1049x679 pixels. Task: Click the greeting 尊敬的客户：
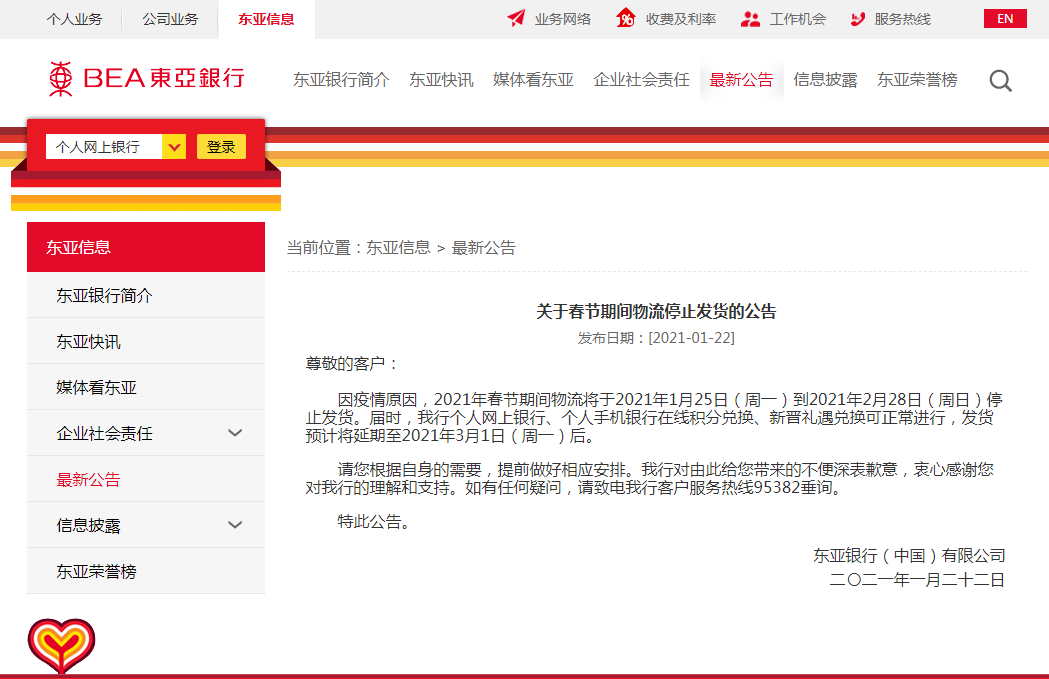(353, 364)
